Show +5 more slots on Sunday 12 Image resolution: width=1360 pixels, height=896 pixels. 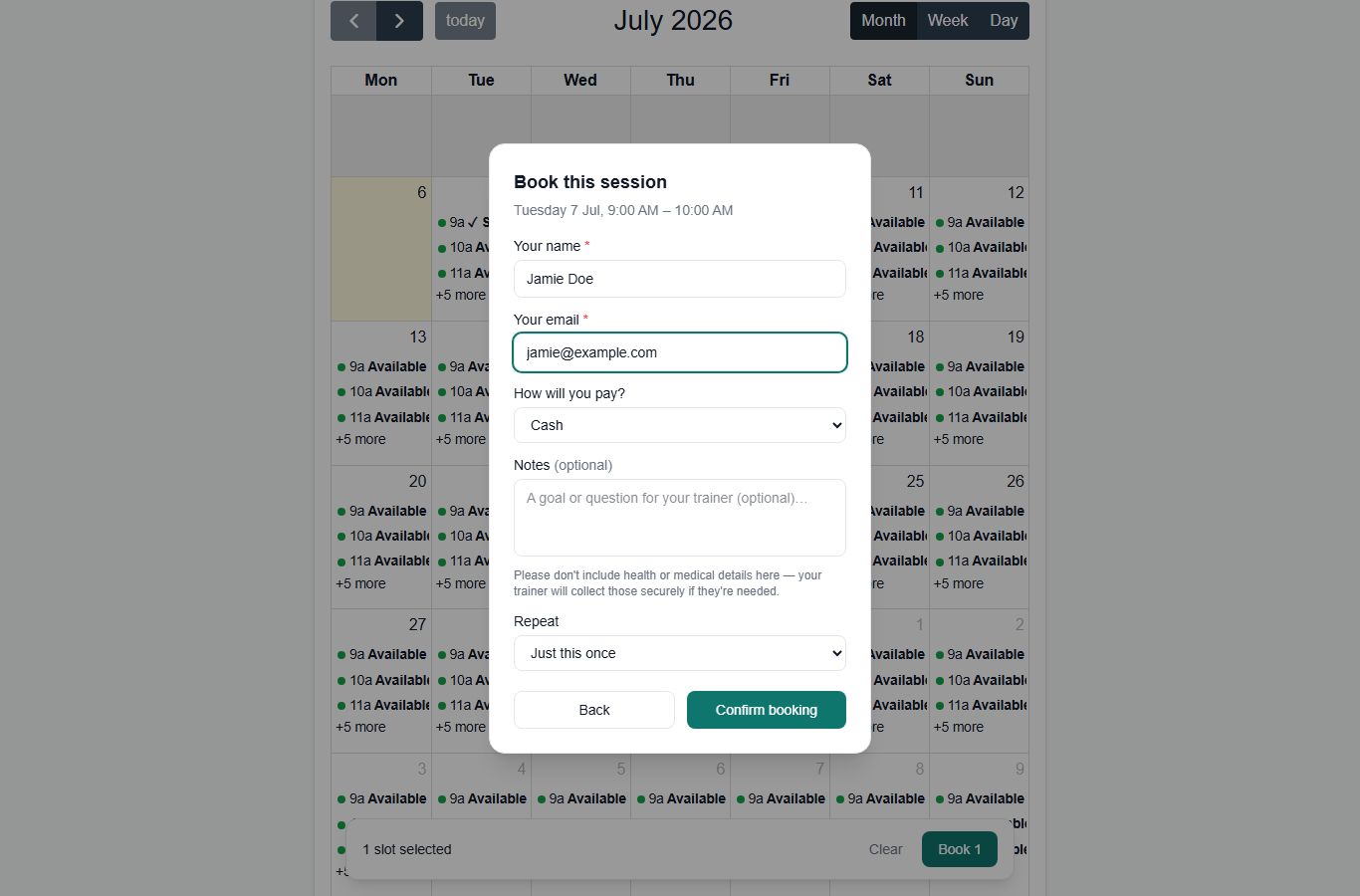(959, 295)
